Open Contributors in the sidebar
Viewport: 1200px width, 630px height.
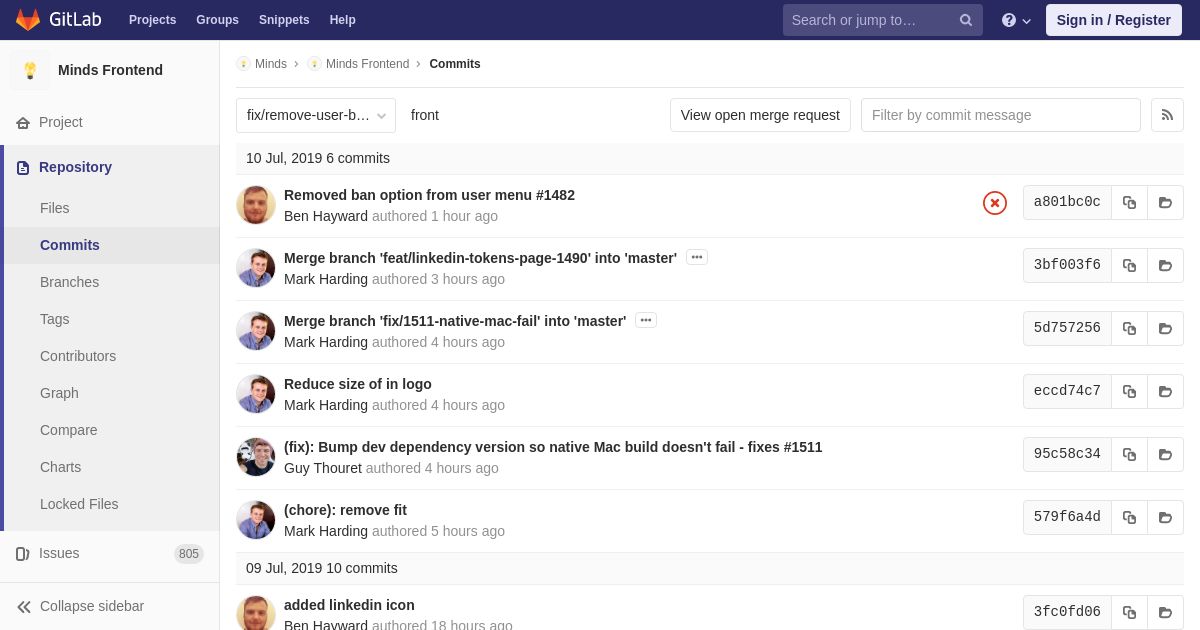click(x=110, y=356)
